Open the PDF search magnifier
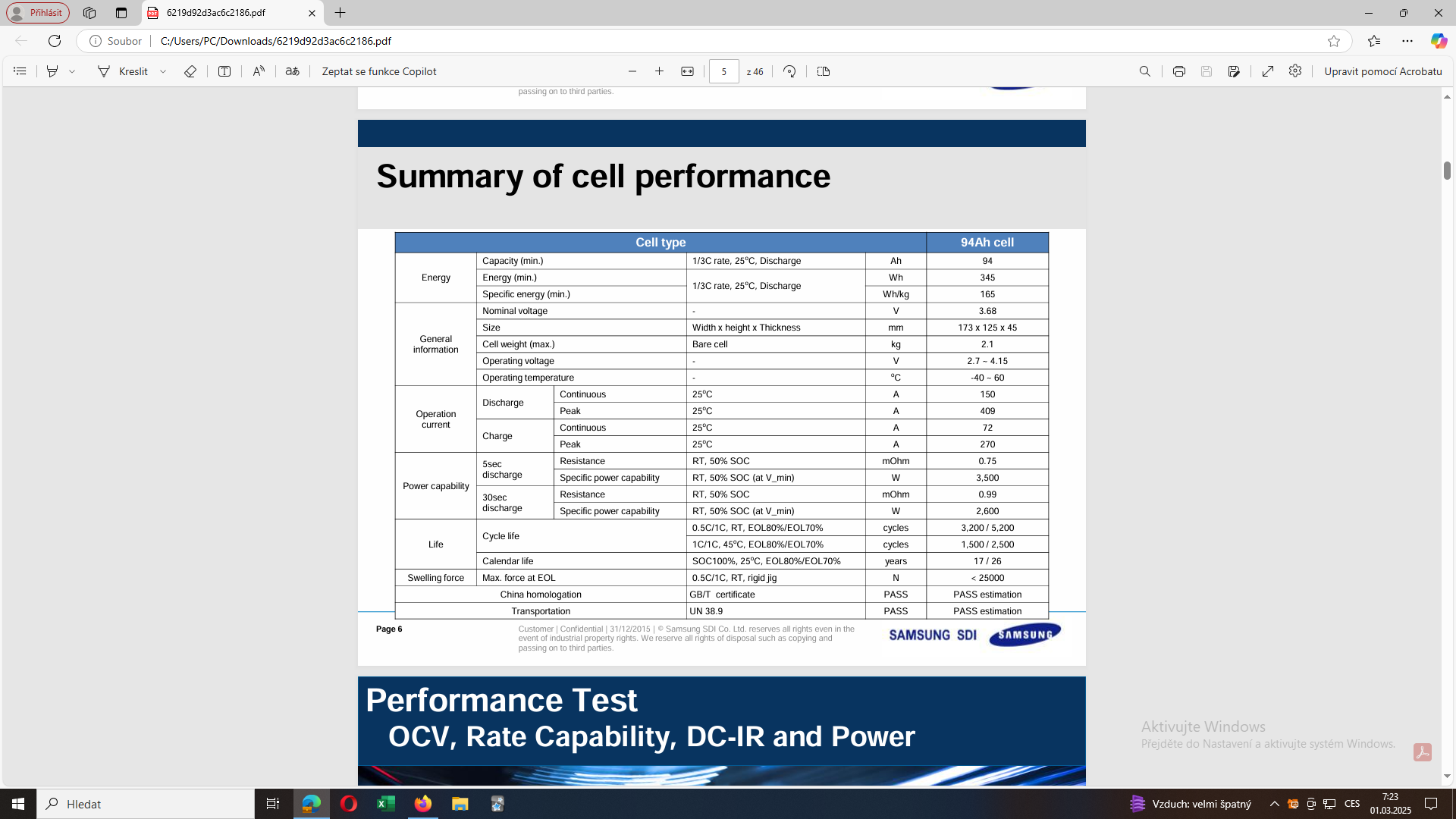Image resolution: width=1456 pixels, height=819 pixels. (x=1145, y=71)
